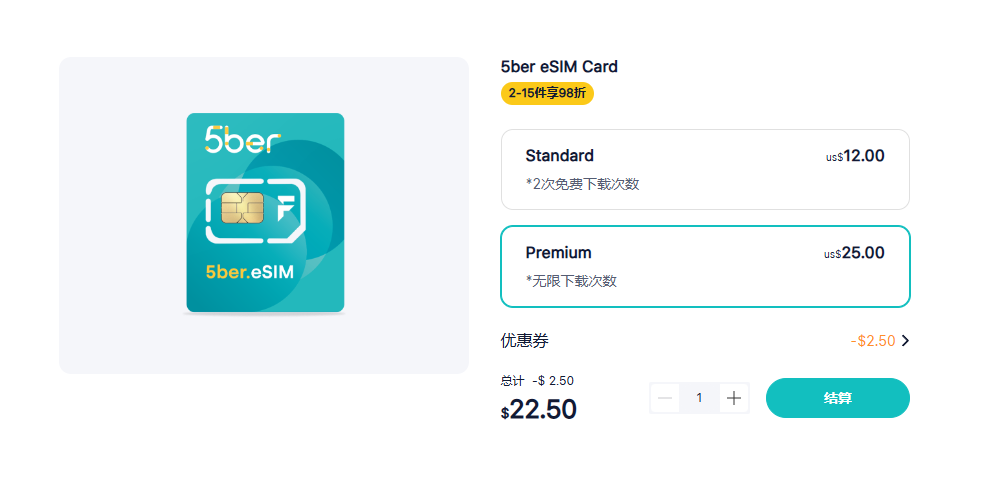Click the quantity input field showing 1
This screenshot has height=504, width=1006.
(x=699, y=398)
